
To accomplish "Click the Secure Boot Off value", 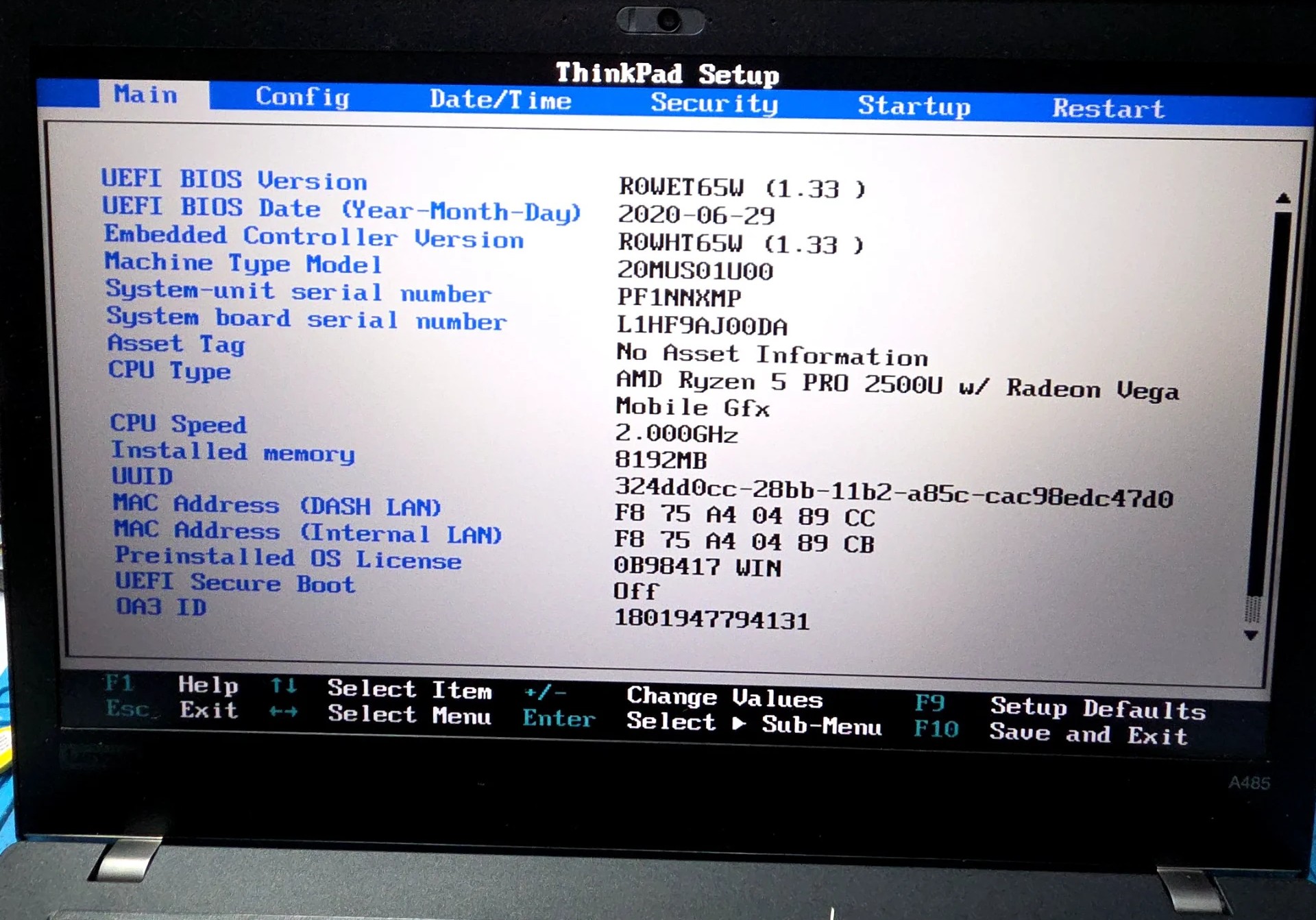I will click(x=637, y=591).
